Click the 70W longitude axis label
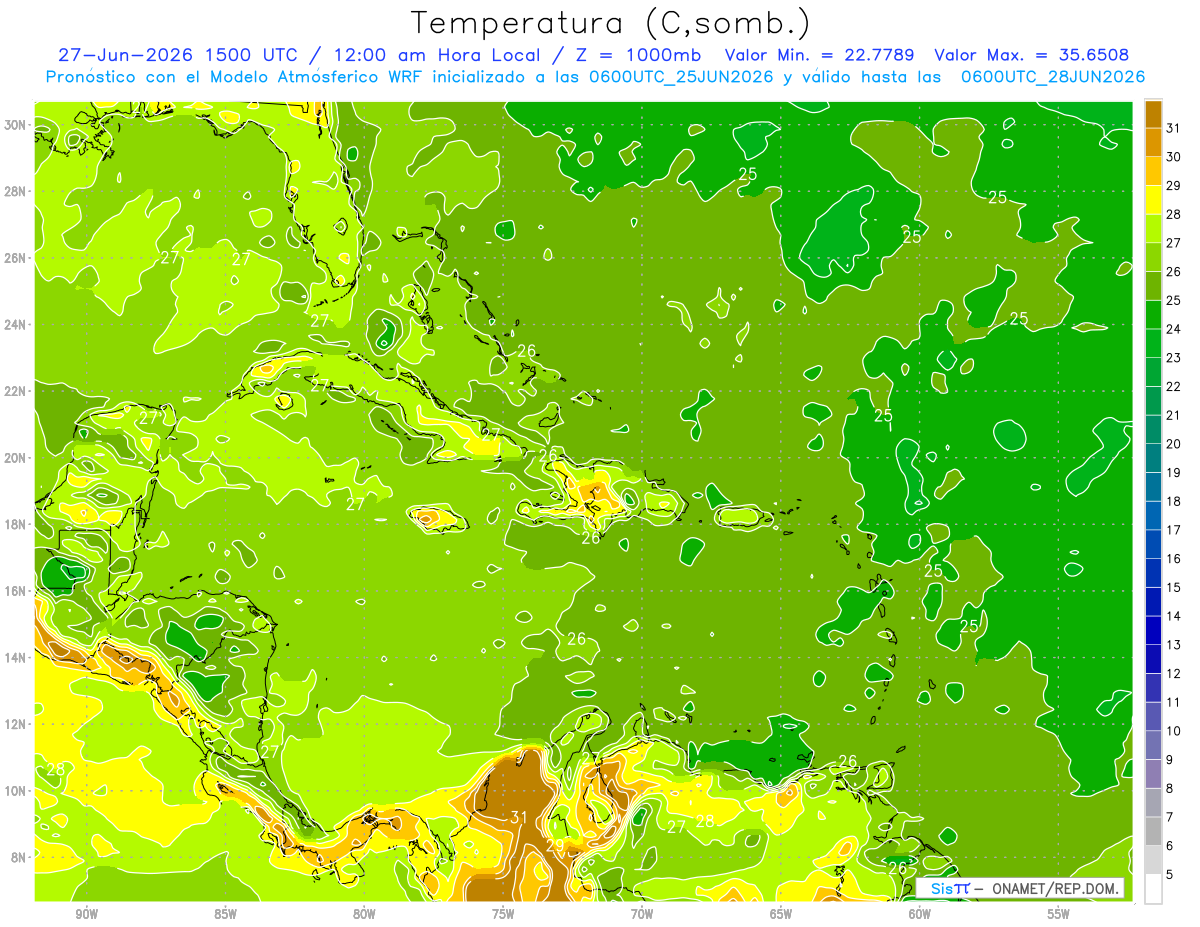The image size is (1200, 927). point(642,914)
